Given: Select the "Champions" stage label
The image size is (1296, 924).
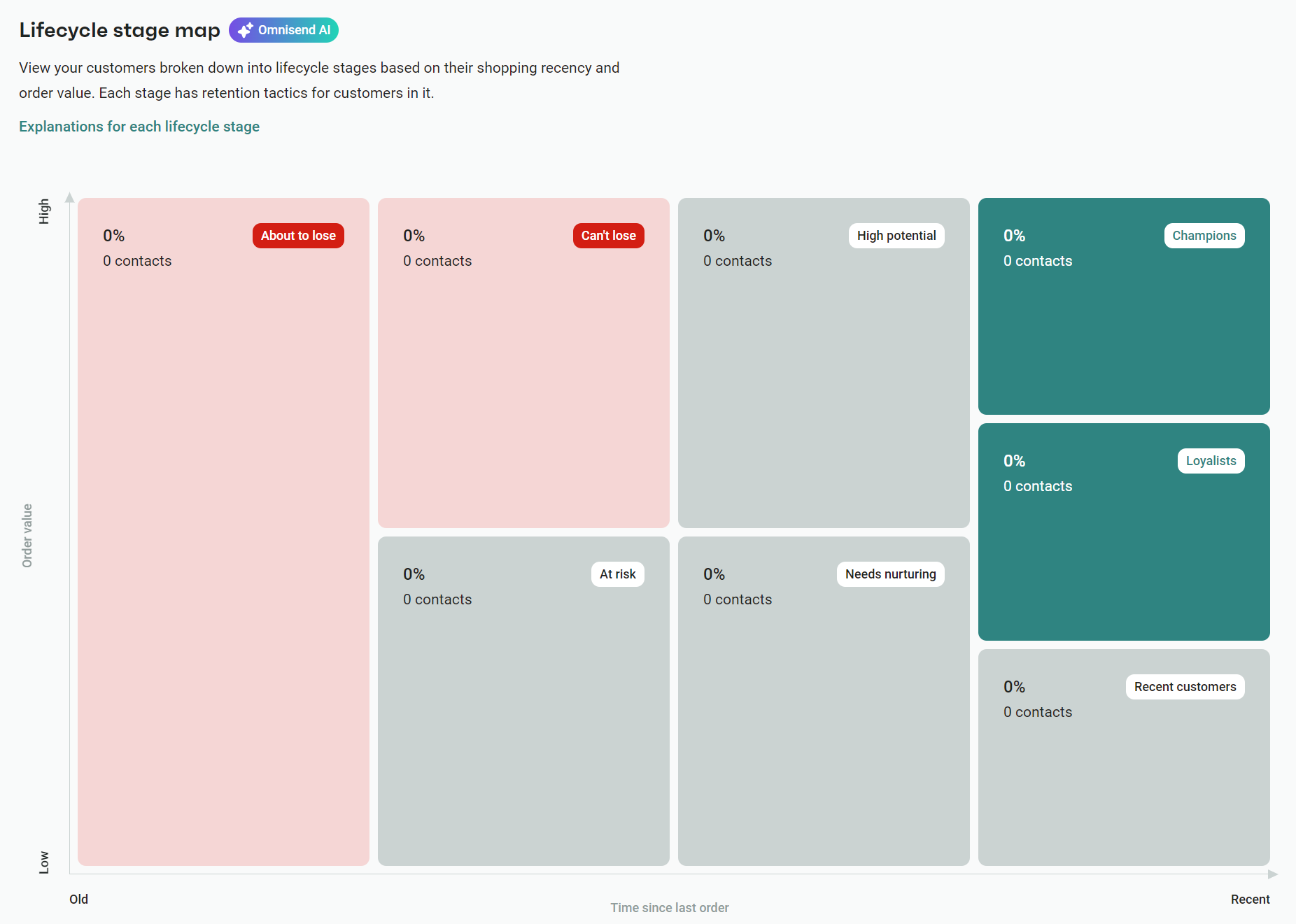Looking at the screenshot, I should (1204, 236).
